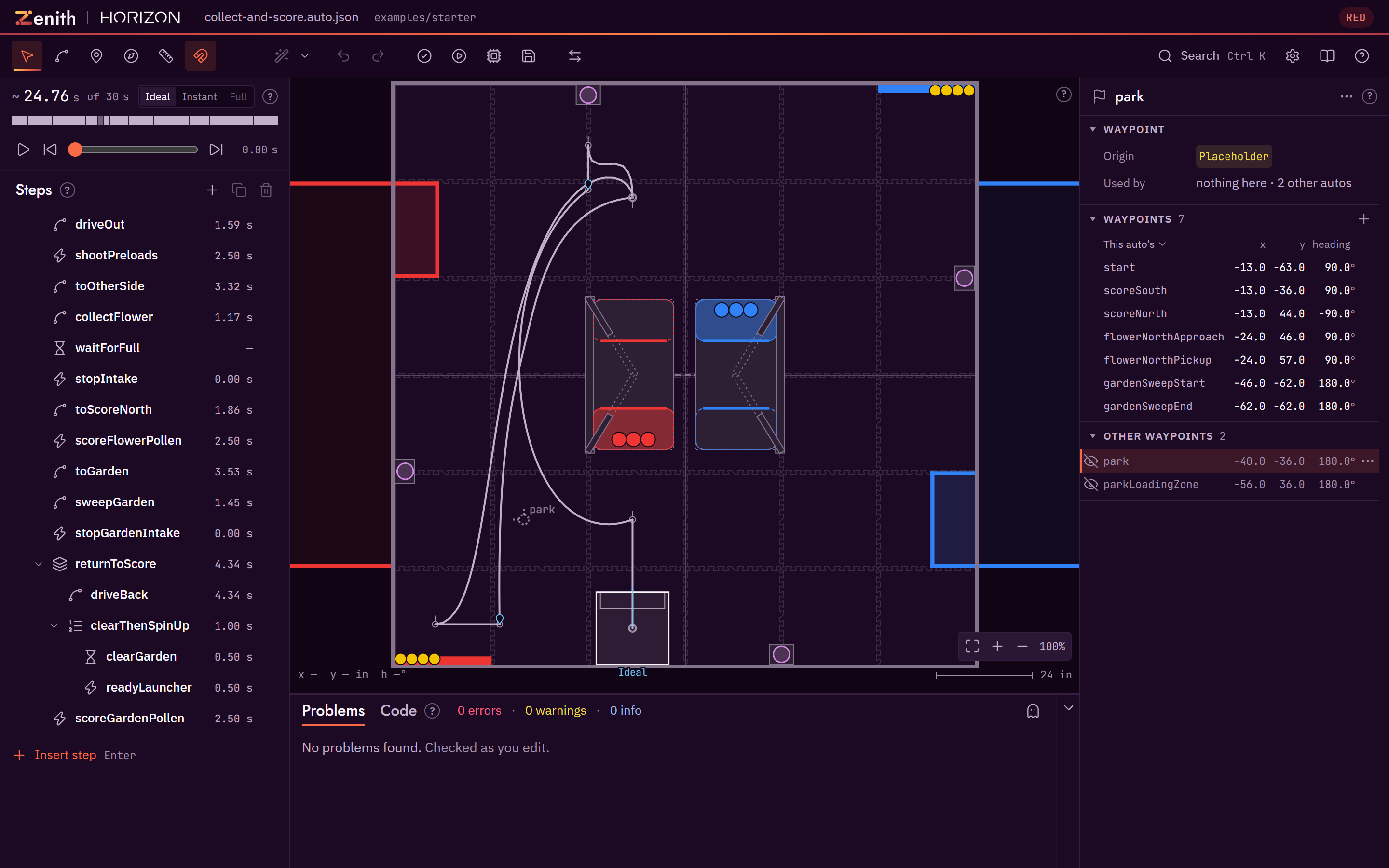The image size is (1389, 868).
Task: Switch to the Problems tab
Action: pos(333,711)
